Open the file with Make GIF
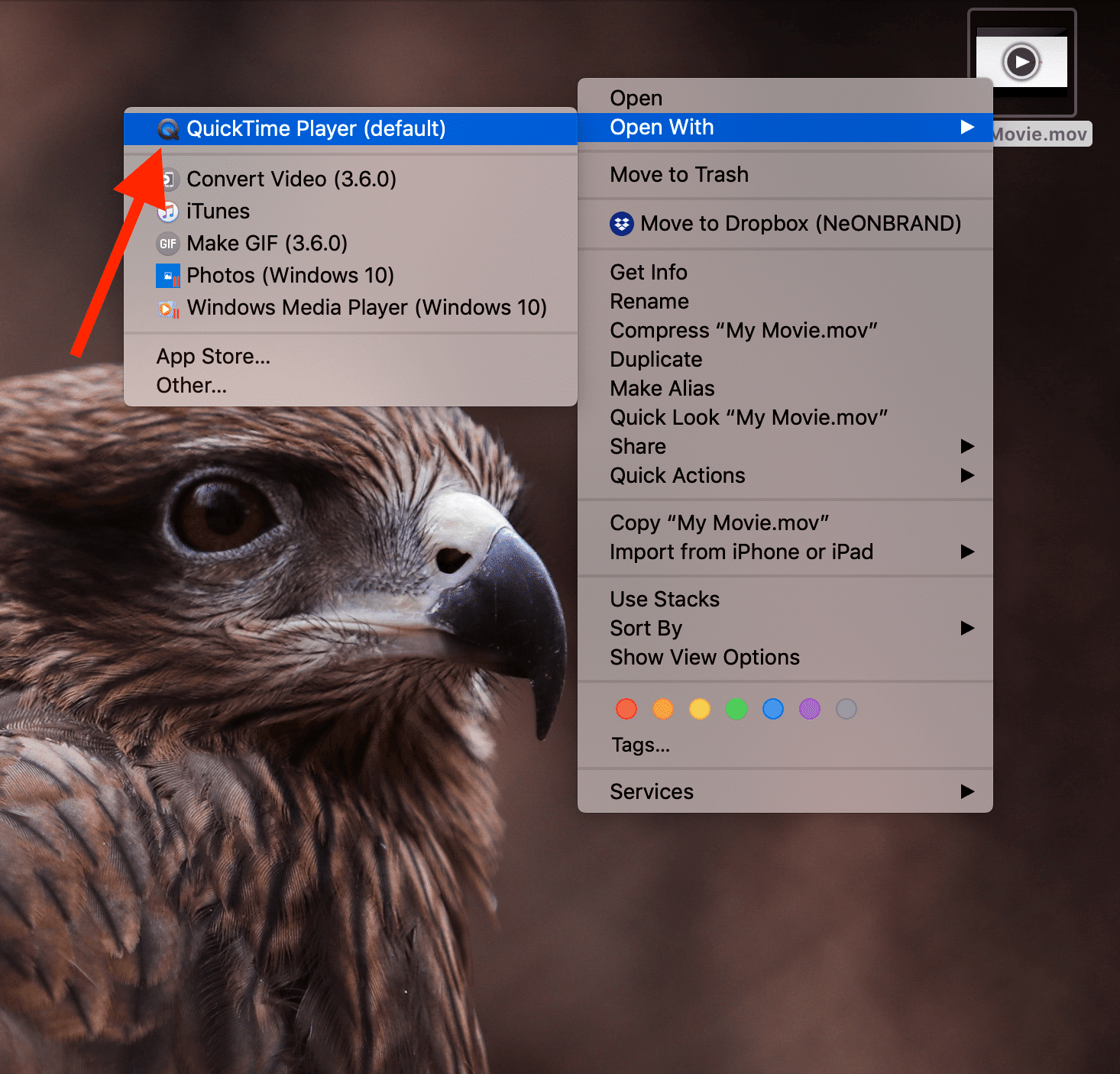This screenshot has width=1120, height=1074. pos(267,244)
